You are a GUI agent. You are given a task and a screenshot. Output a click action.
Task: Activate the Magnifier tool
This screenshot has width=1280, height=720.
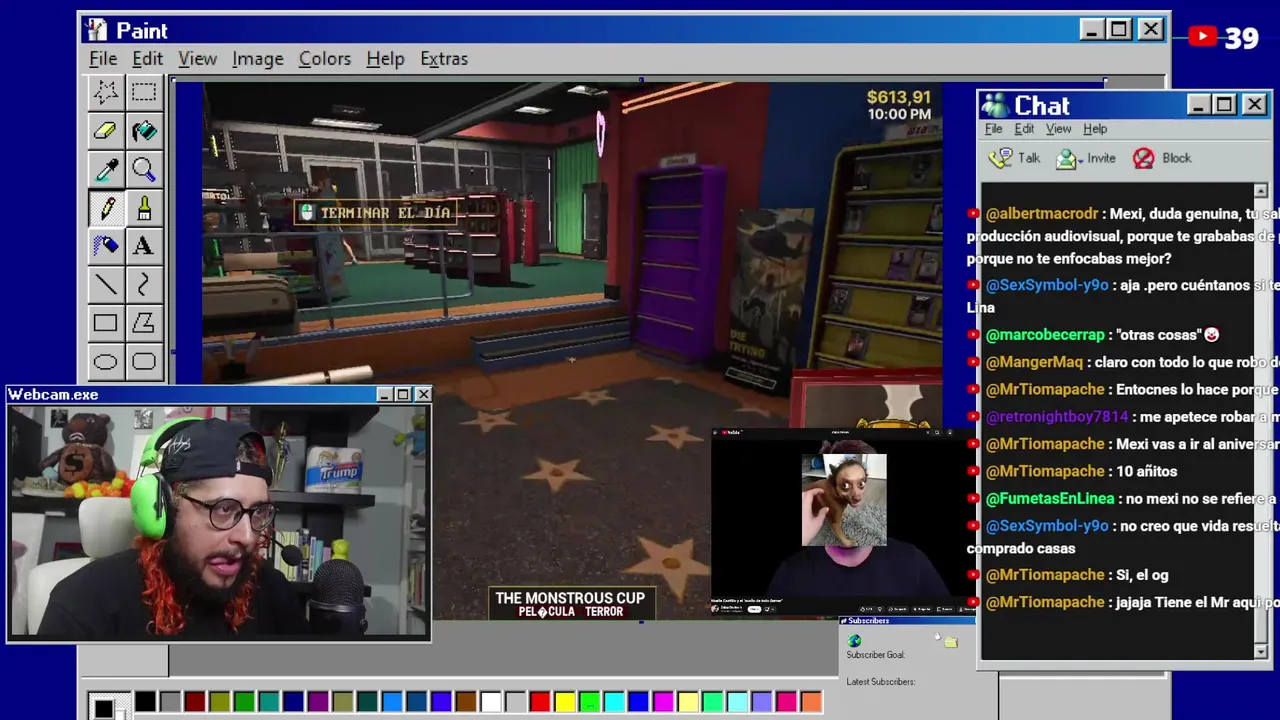(x=143, y=169)
